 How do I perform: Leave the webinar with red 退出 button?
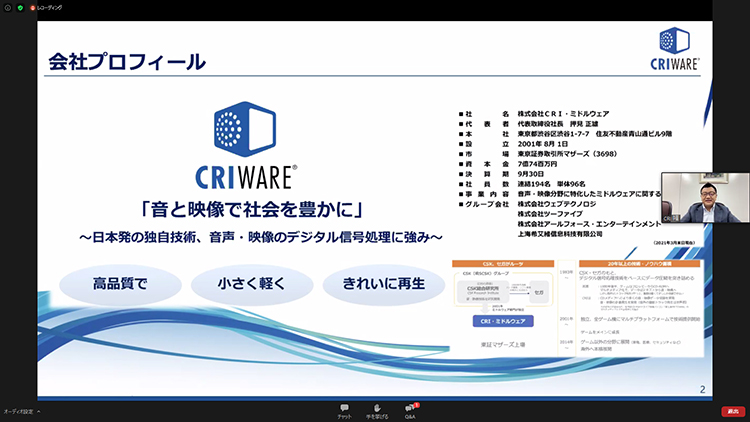pyautogui.click(x=733, y=411)
